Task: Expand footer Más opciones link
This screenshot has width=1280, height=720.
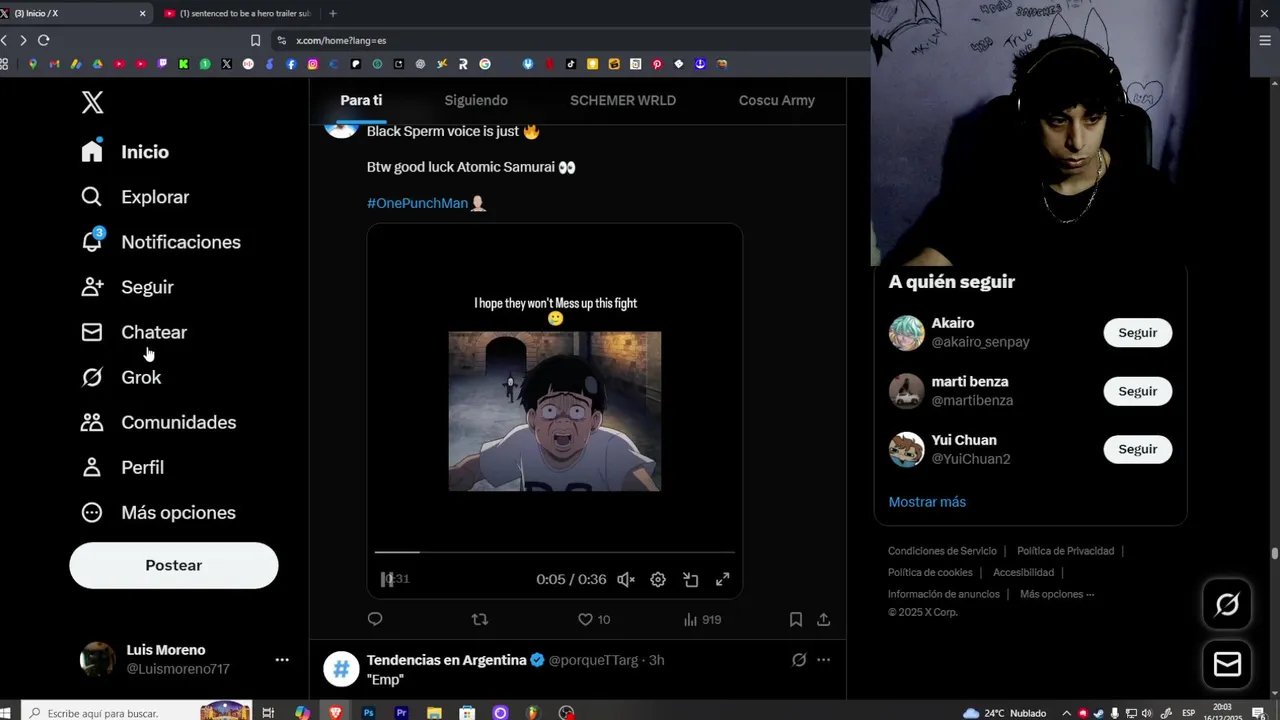Action: 1057,594
